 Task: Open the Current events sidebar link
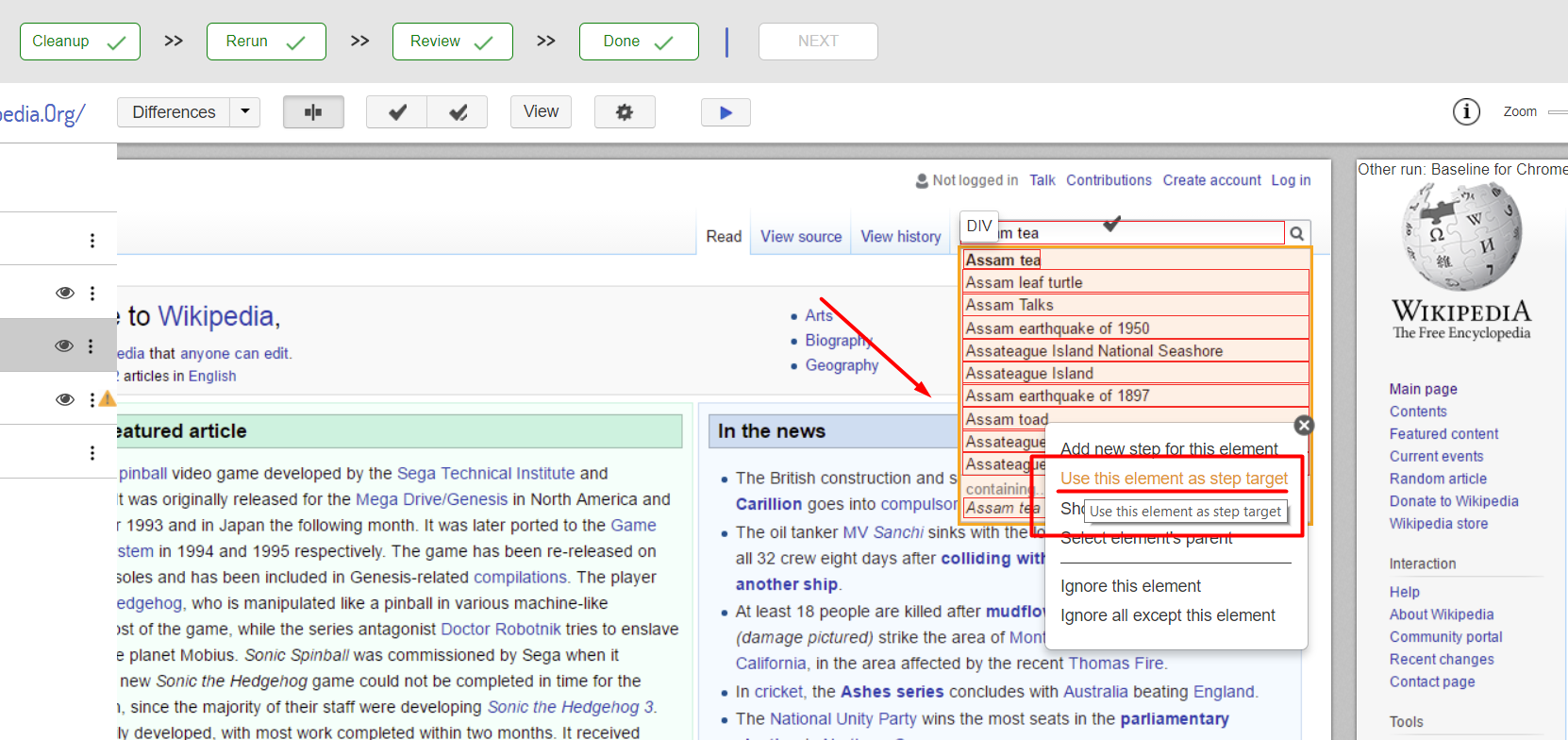pyautogui.click(x=1436, y=457)
